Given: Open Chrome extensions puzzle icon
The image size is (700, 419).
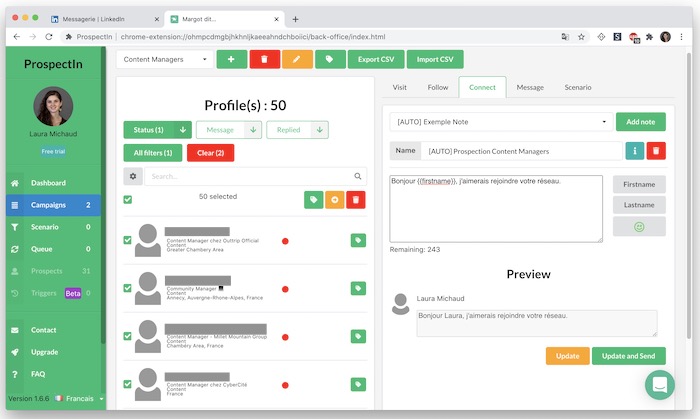Looking at the screenshot, I should (650, 37).
